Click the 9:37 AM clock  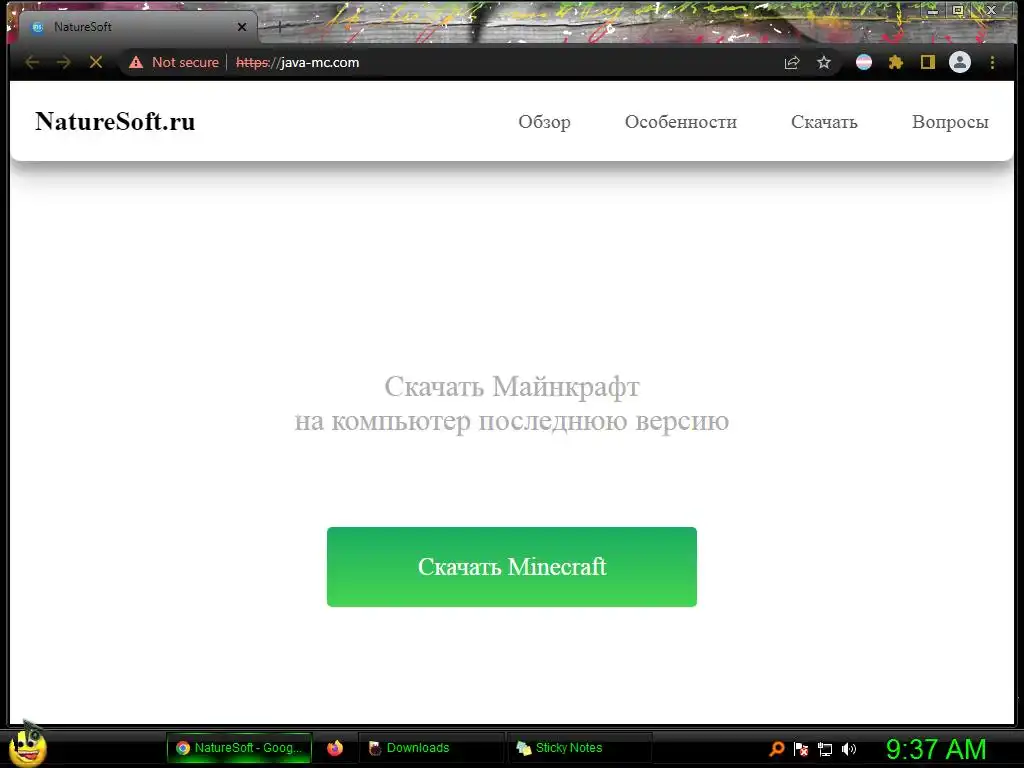[936, 749]
